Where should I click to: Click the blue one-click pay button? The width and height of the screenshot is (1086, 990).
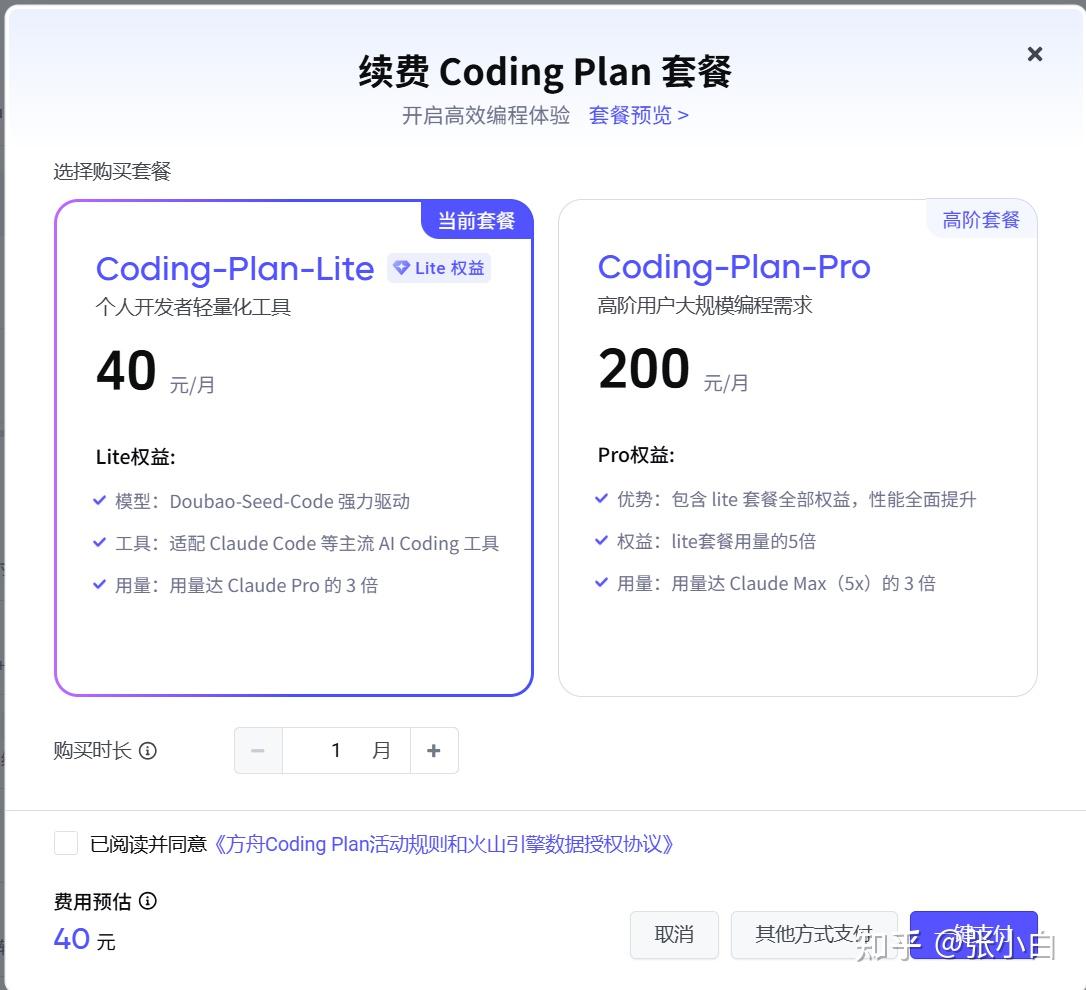tap(973, 935)
